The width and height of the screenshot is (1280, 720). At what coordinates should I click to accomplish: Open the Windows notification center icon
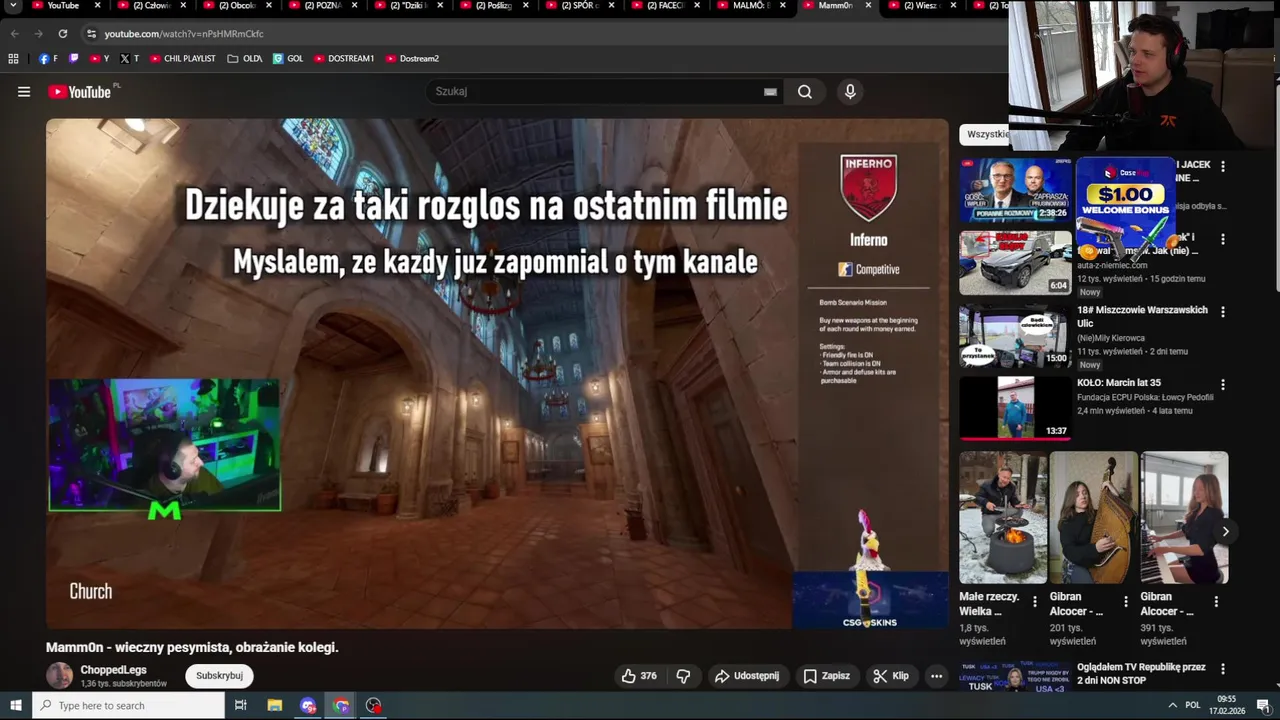pos(1263,706)
